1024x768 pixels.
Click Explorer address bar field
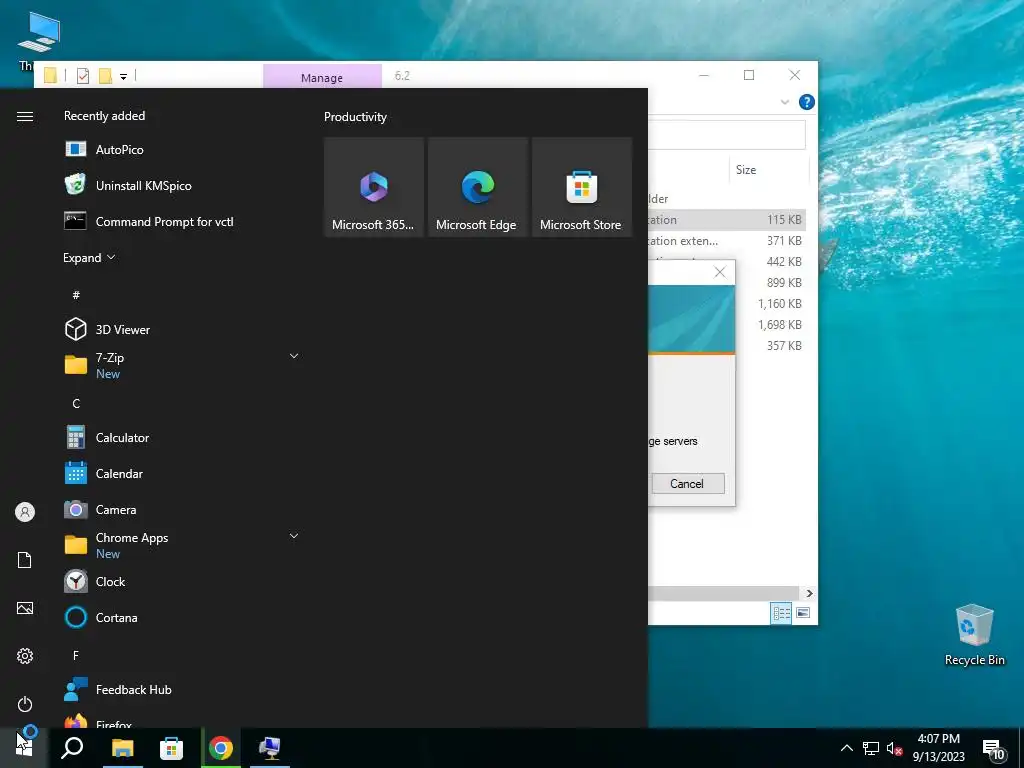tap(726, 135)
